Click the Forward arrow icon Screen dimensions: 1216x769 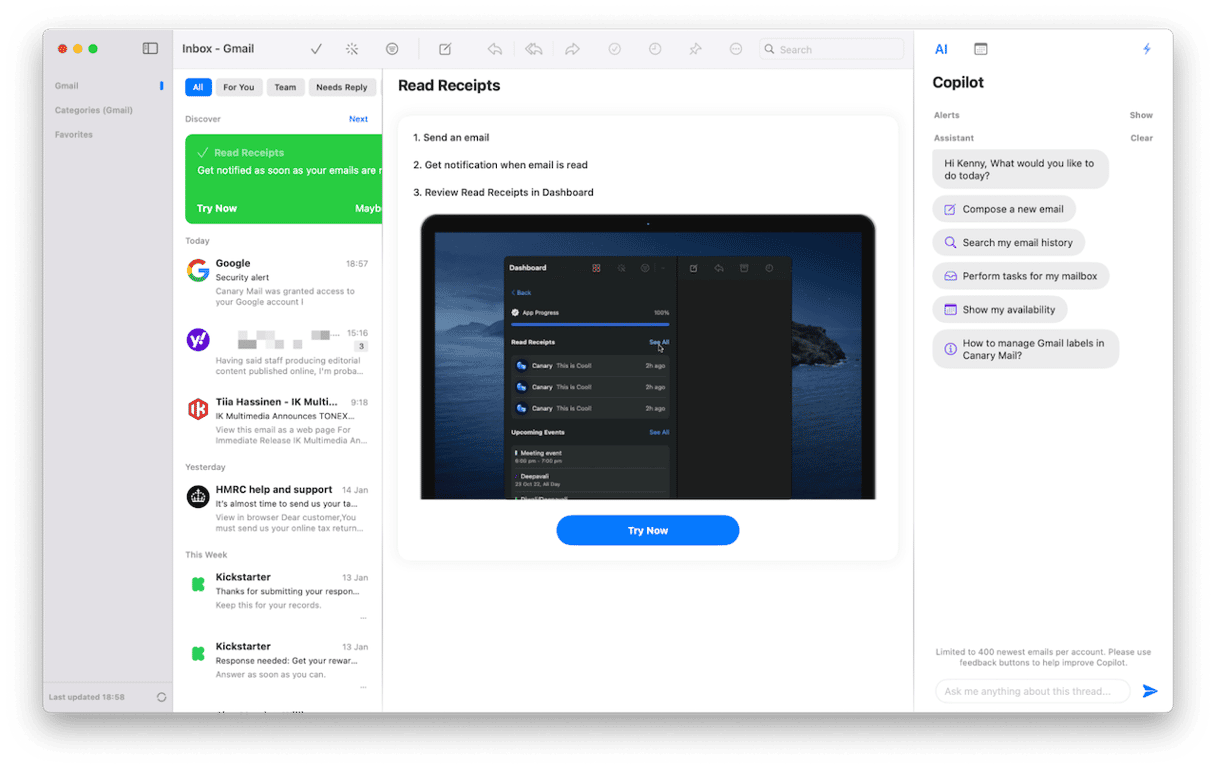[x=573, y=49]
